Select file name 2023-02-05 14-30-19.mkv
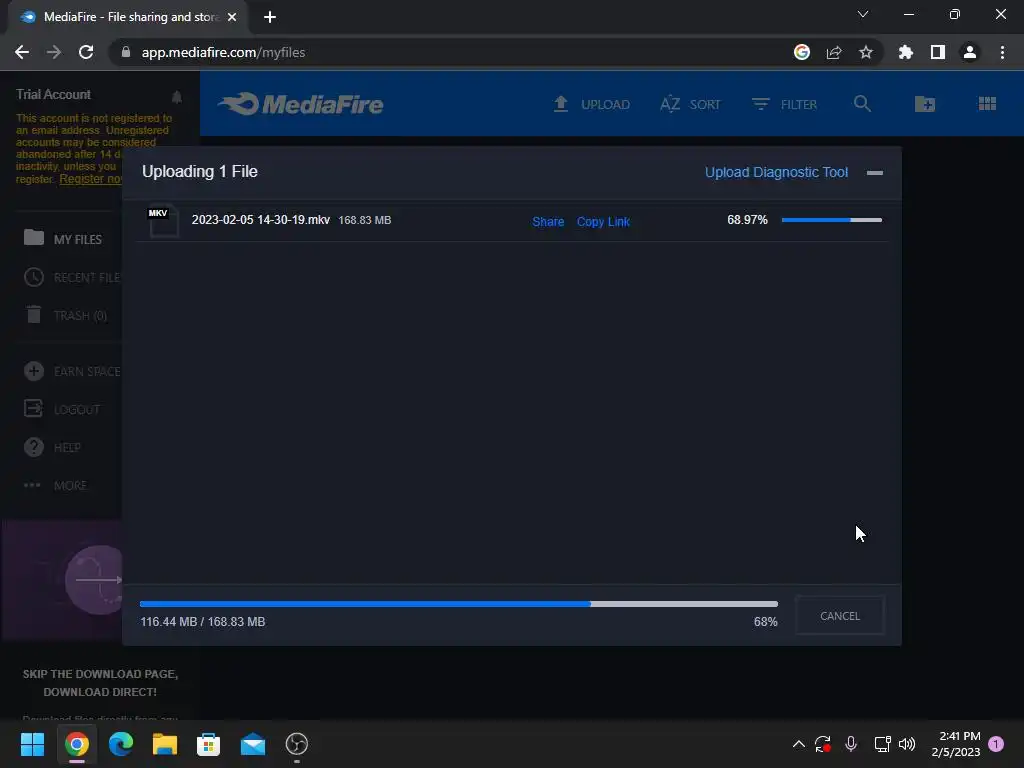1024x768 pixels. 261,220
